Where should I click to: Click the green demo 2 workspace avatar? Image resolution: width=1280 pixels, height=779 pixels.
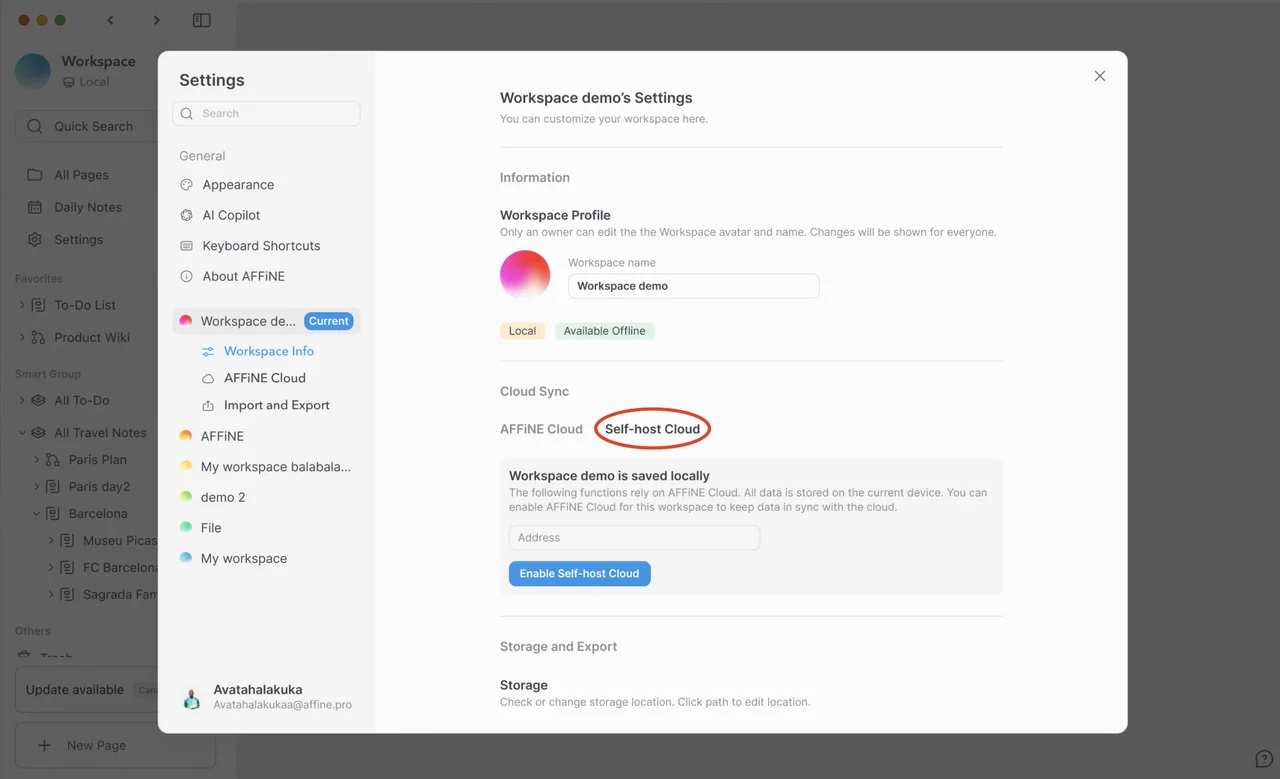185,497
